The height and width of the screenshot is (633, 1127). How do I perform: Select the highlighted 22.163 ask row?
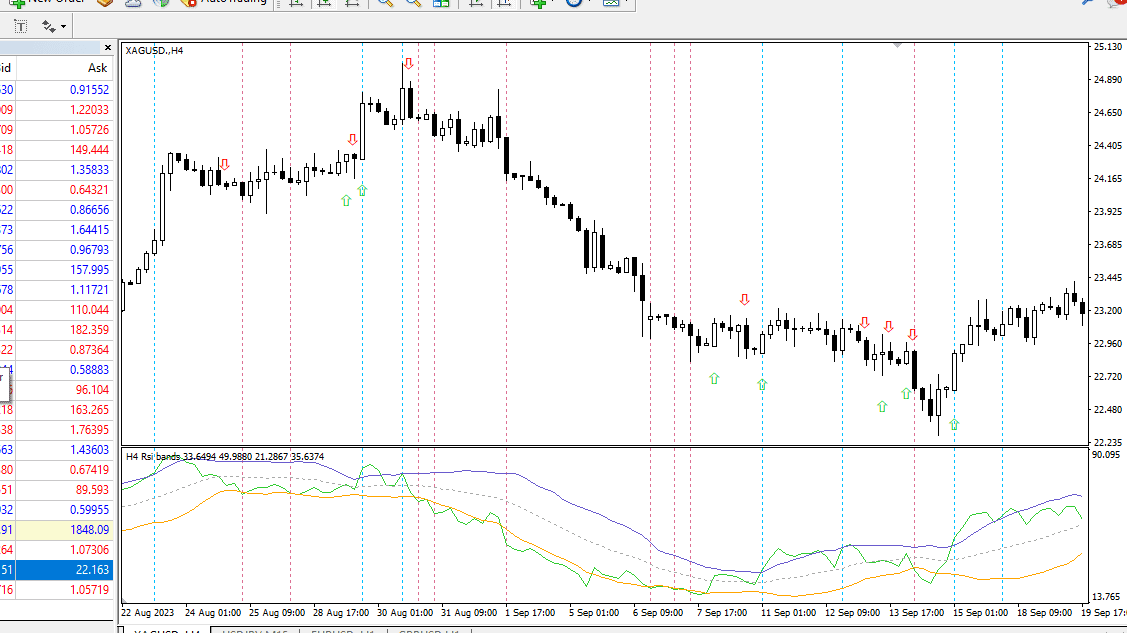tap(56, 570)
